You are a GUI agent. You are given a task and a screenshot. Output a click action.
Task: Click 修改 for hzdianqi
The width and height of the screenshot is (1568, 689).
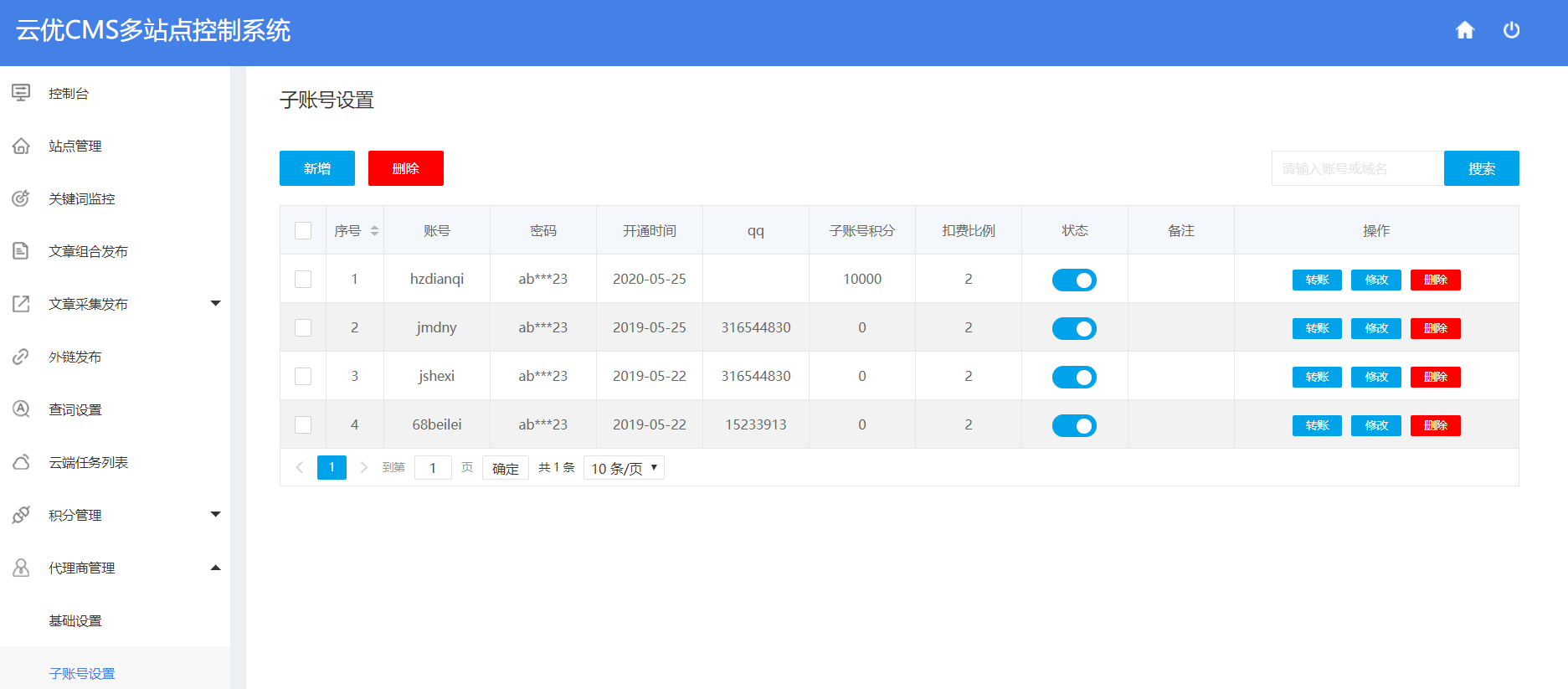(x=1376, y=280)
